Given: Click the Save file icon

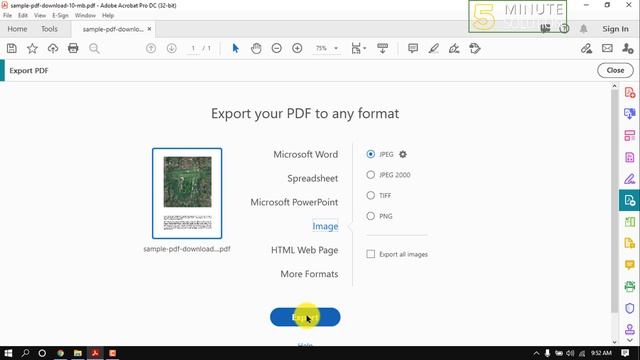Looking at the screenshot, I should tap(12, 49).
